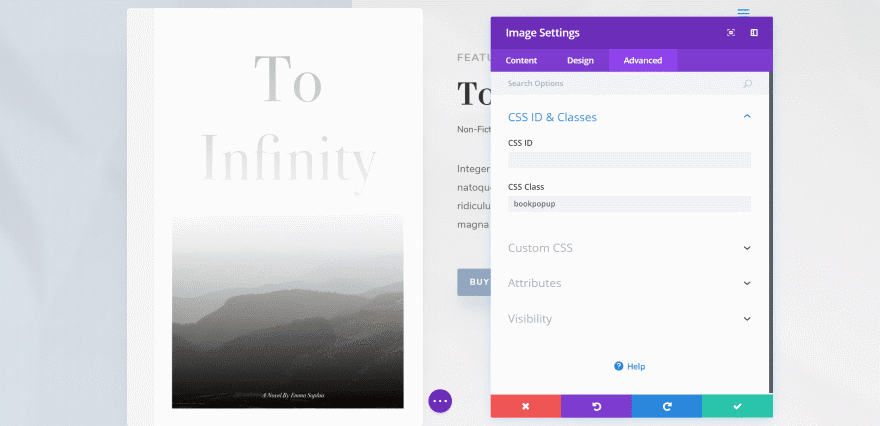Open the hamburger menu above the settings panel

(x=744, y=12)
